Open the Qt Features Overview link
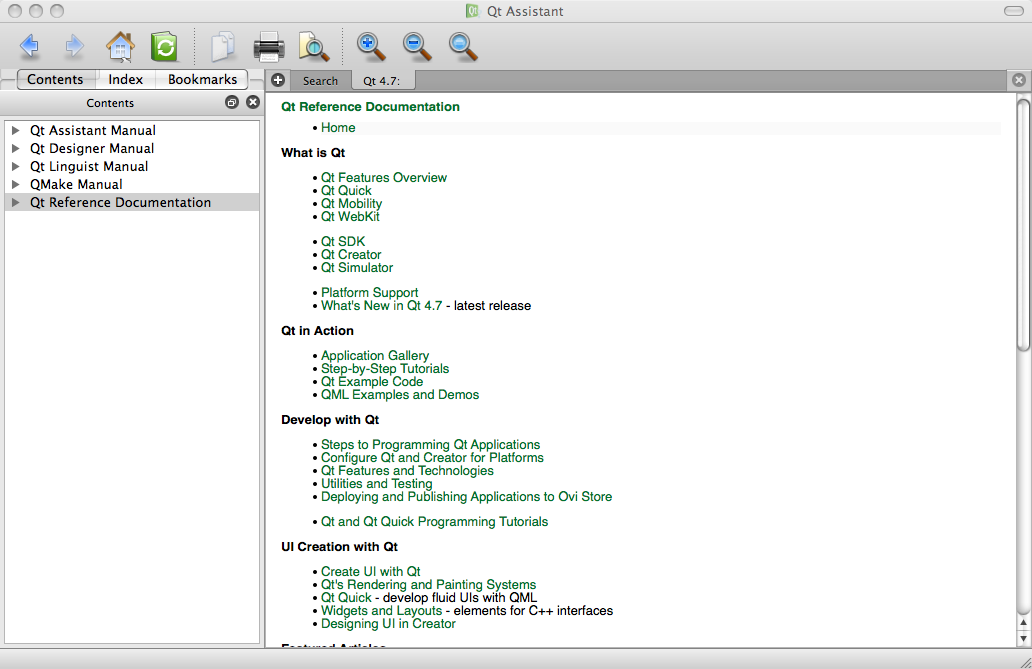This screenshot has width=1032, height=669. pyautogui.click(x=384, y=178)
